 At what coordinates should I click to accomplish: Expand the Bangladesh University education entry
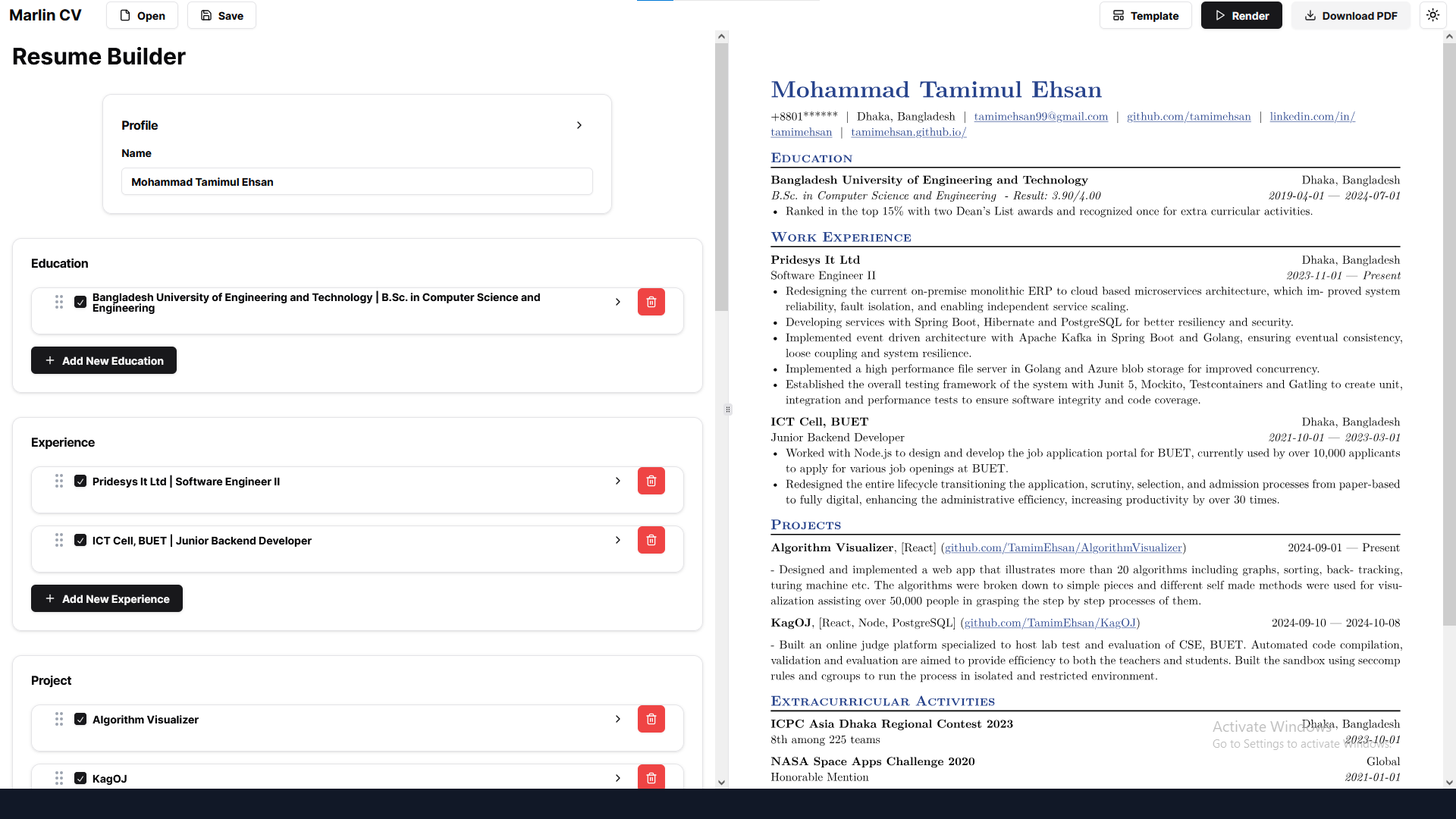[618, 302]
